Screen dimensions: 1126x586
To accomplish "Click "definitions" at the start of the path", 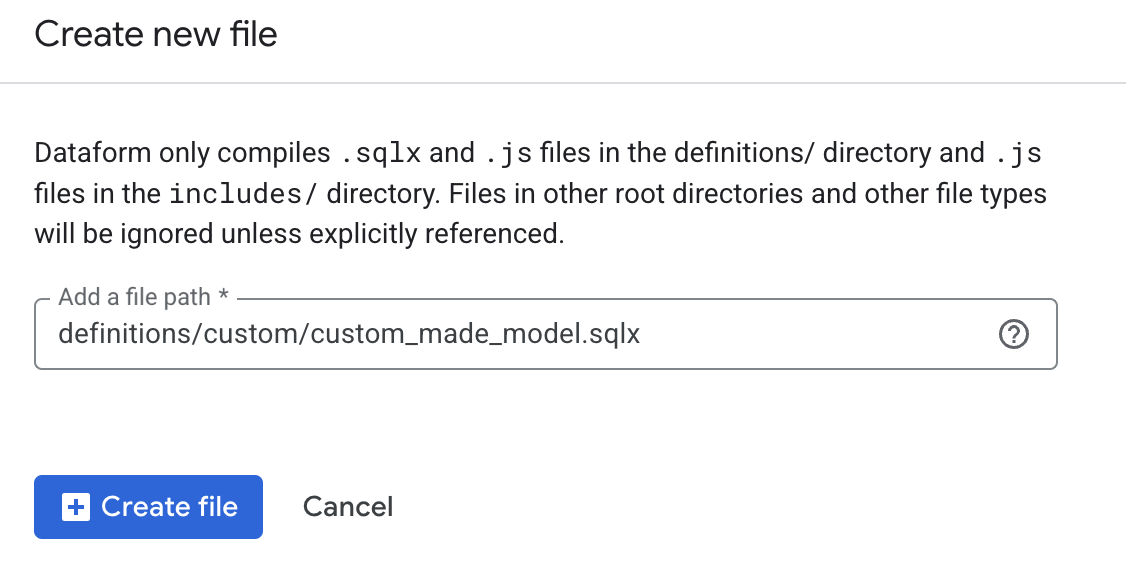I will click(126, 334).
